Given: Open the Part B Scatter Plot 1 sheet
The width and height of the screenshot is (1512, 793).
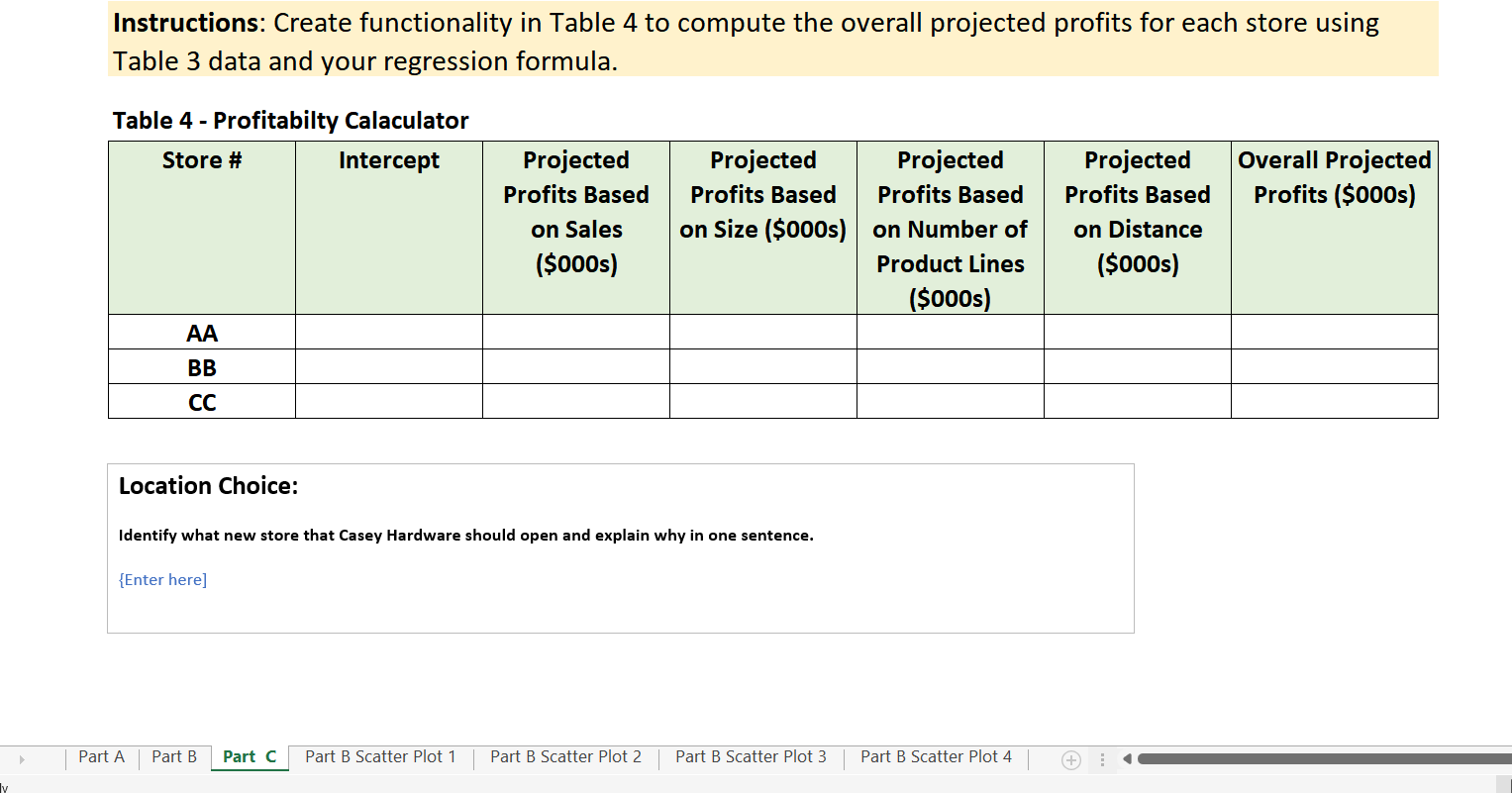Looking at the screenshot, I should 380,756.
